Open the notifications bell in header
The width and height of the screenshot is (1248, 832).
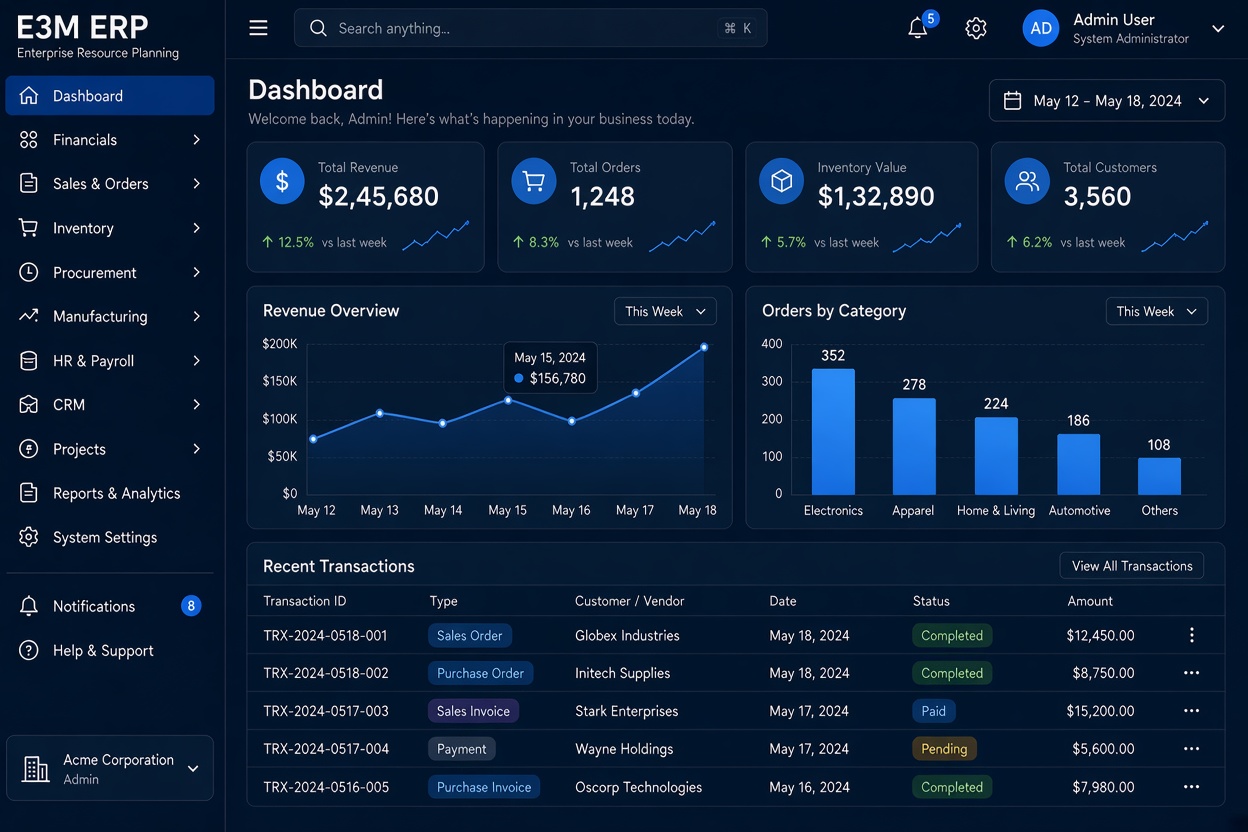pos(917,28)
